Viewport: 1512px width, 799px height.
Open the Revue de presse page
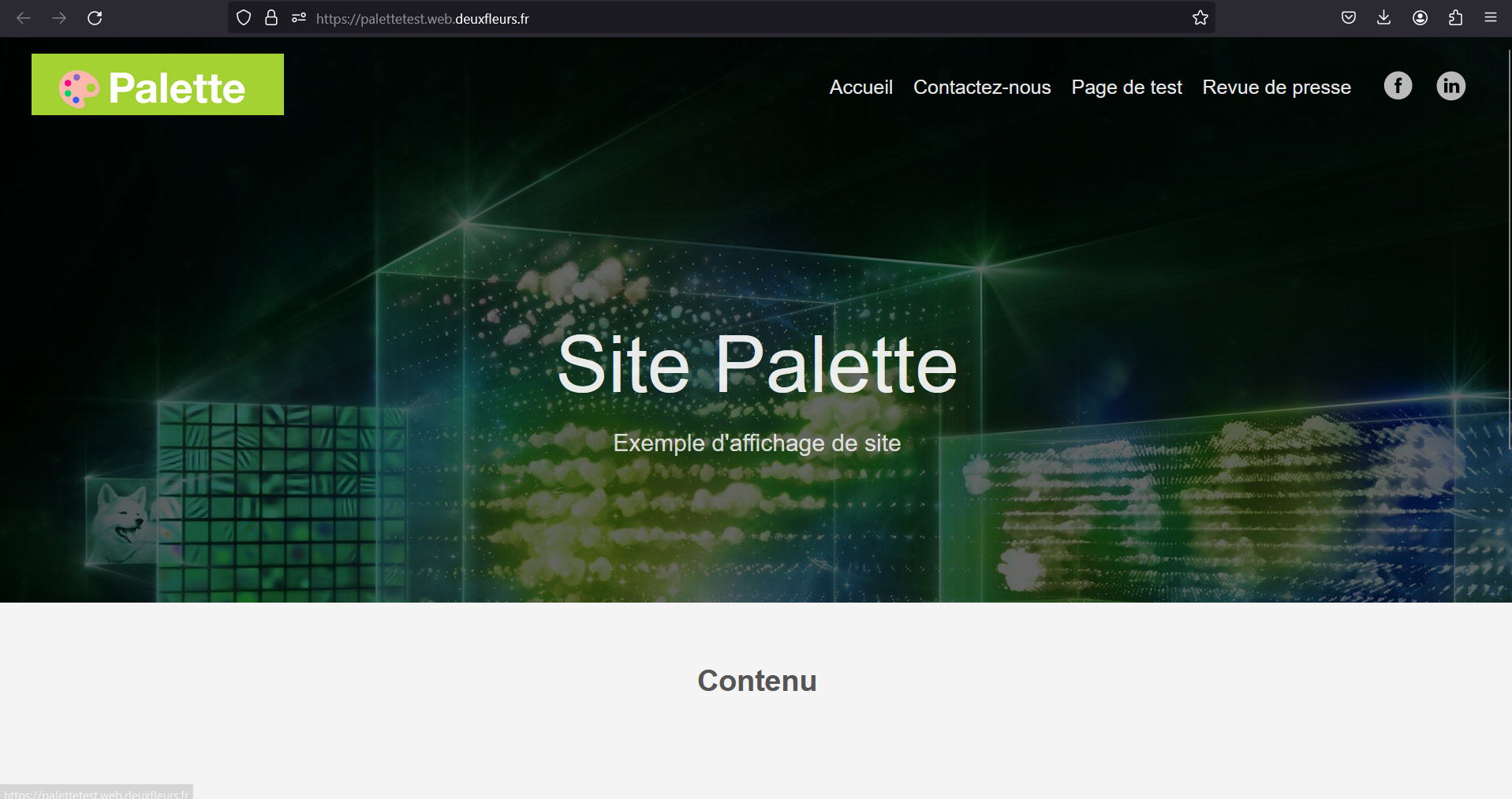pyautogui.click(x=1276, y=88)
